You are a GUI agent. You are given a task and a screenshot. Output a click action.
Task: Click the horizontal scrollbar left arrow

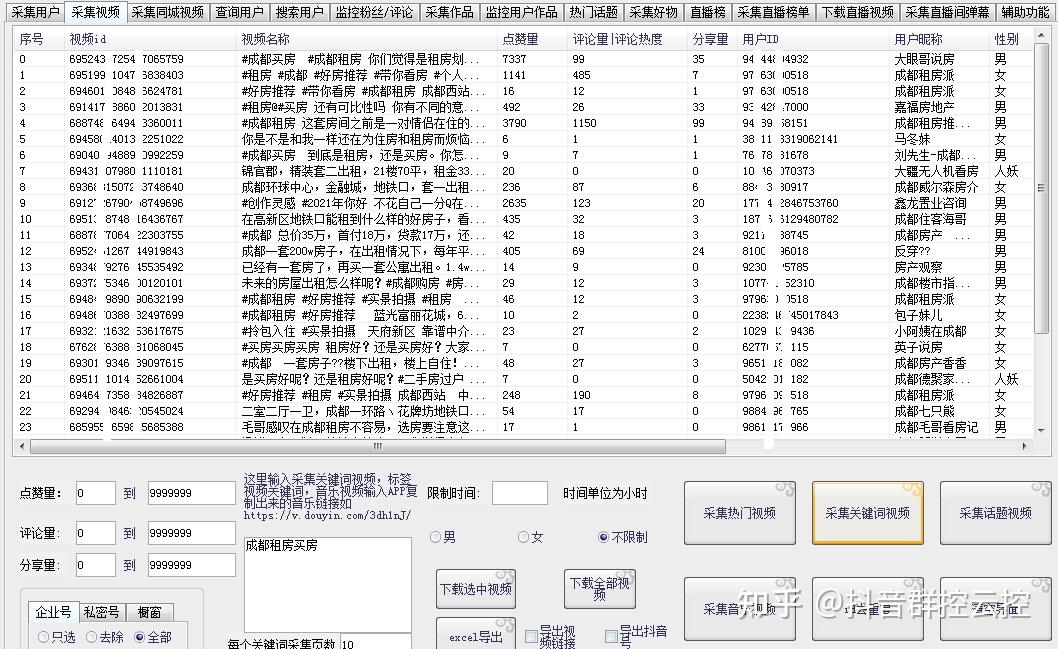coord(22,446)
